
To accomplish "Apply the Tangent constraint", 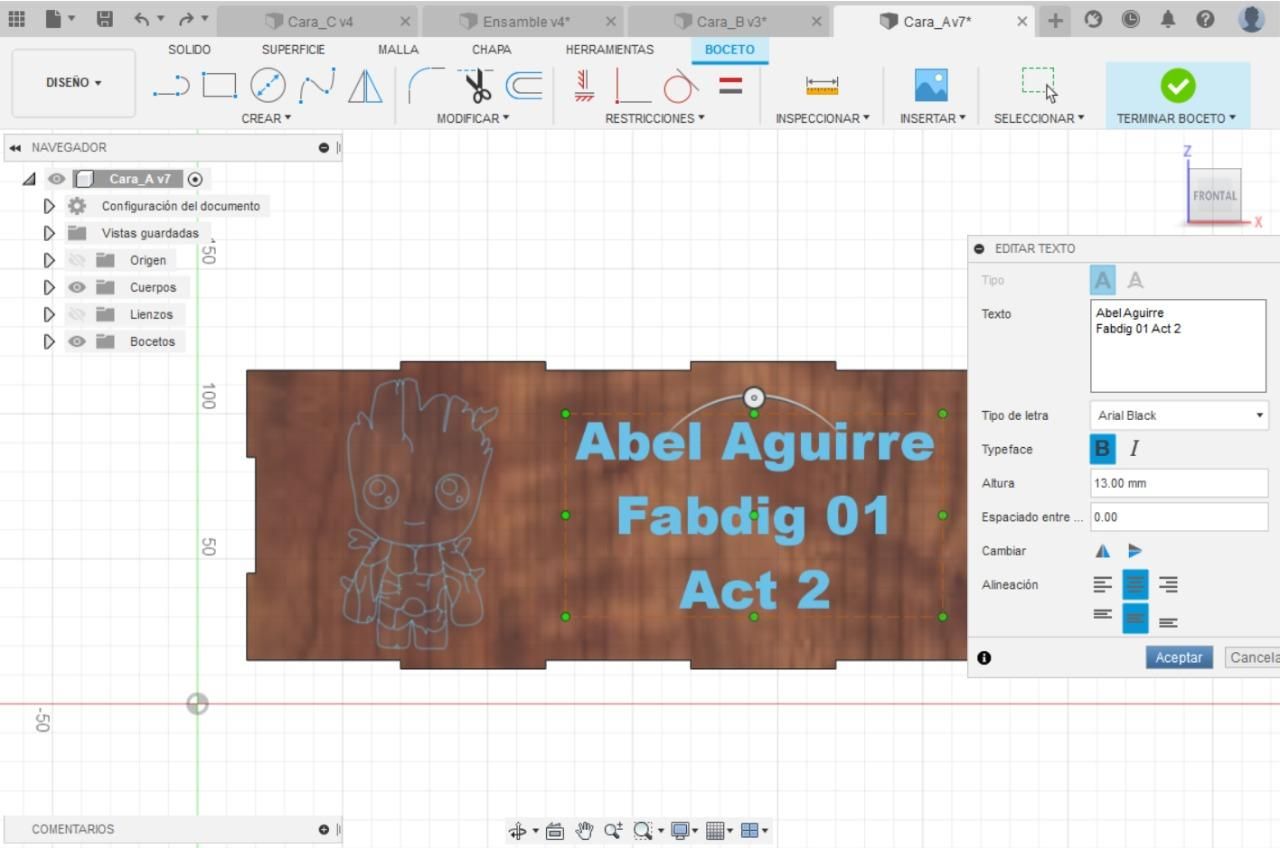I will (681, 86).
